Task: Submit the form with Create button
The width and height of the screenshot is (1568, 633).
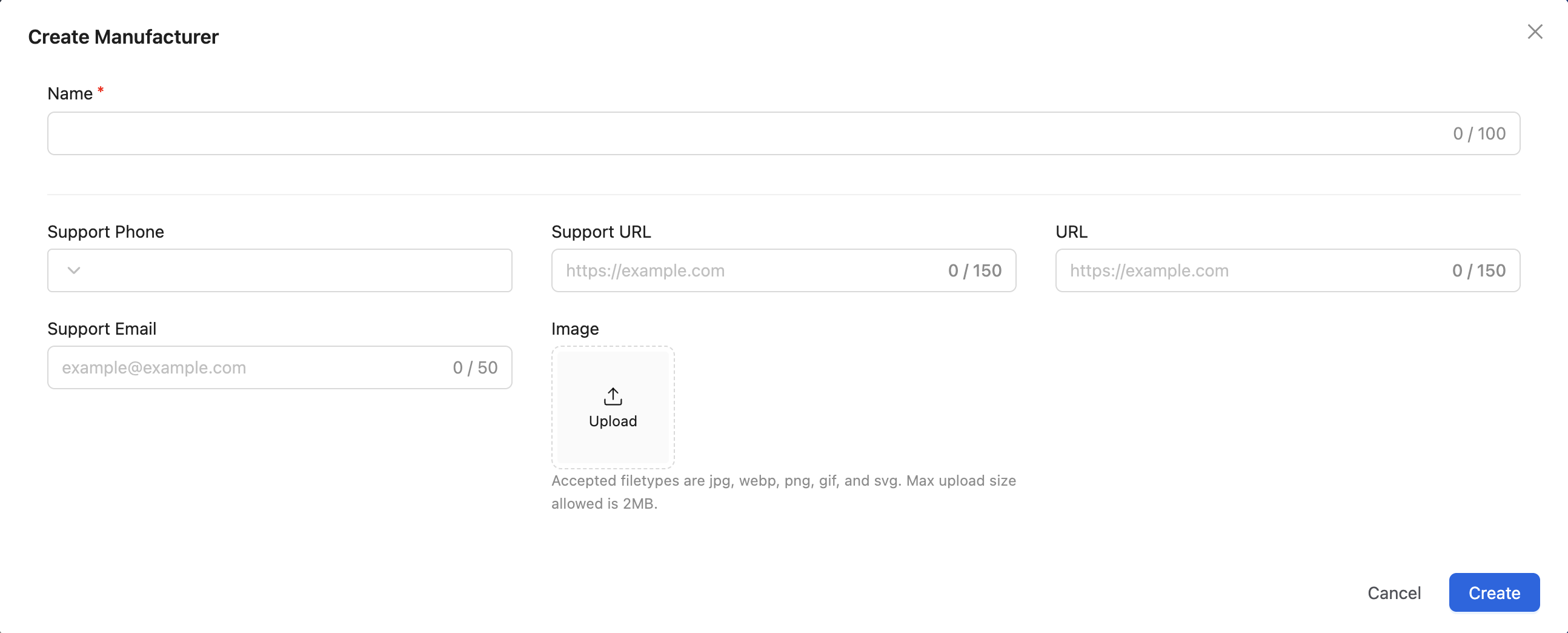Action: coord(1493,593)
